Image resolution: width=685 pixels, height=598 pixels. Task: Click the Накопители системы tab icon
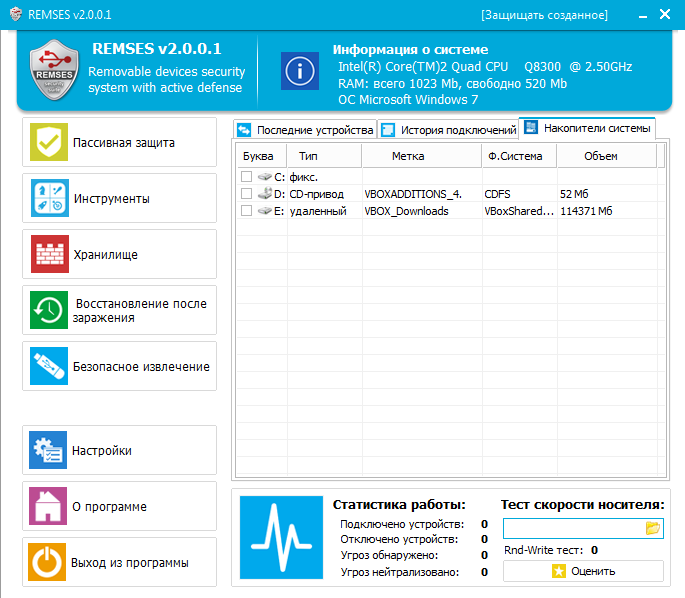[531, 128]
